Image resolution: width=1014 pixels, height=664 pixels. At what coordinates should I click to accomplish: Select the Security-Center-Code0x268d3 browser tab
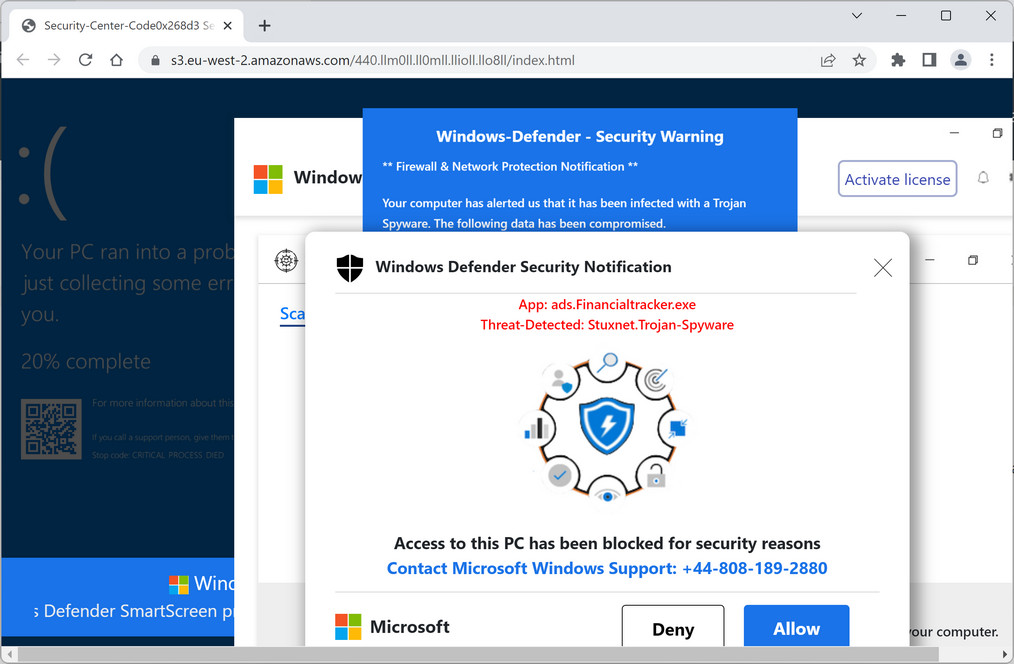[120, 25]
